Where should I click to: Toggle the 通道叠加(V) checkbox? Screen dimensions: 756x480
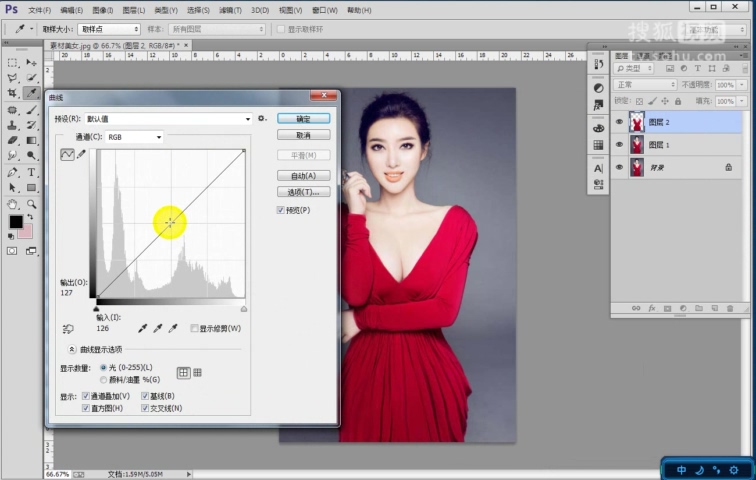86,396
